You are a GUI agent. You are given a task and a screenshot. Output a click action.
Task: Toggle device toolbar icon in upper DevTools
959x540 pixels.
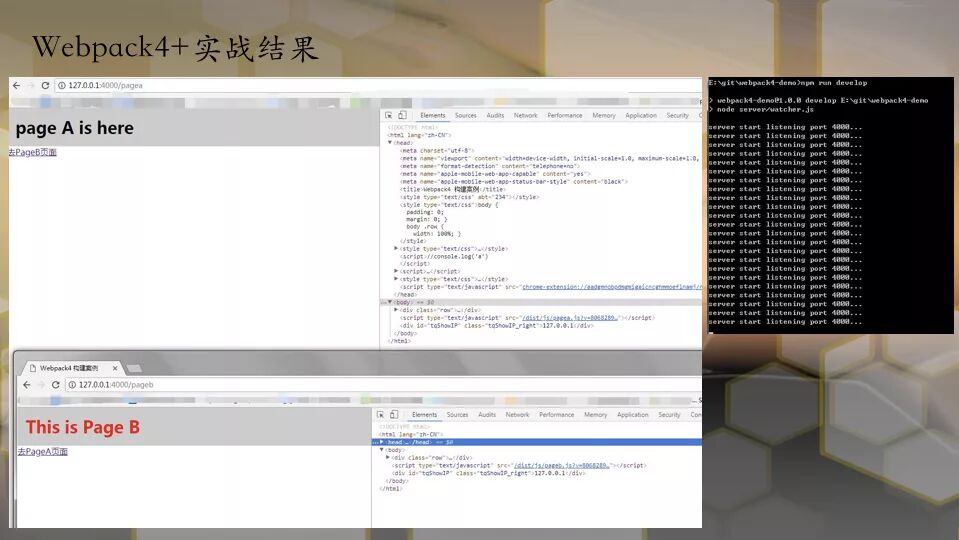click(x=402, y=115)
